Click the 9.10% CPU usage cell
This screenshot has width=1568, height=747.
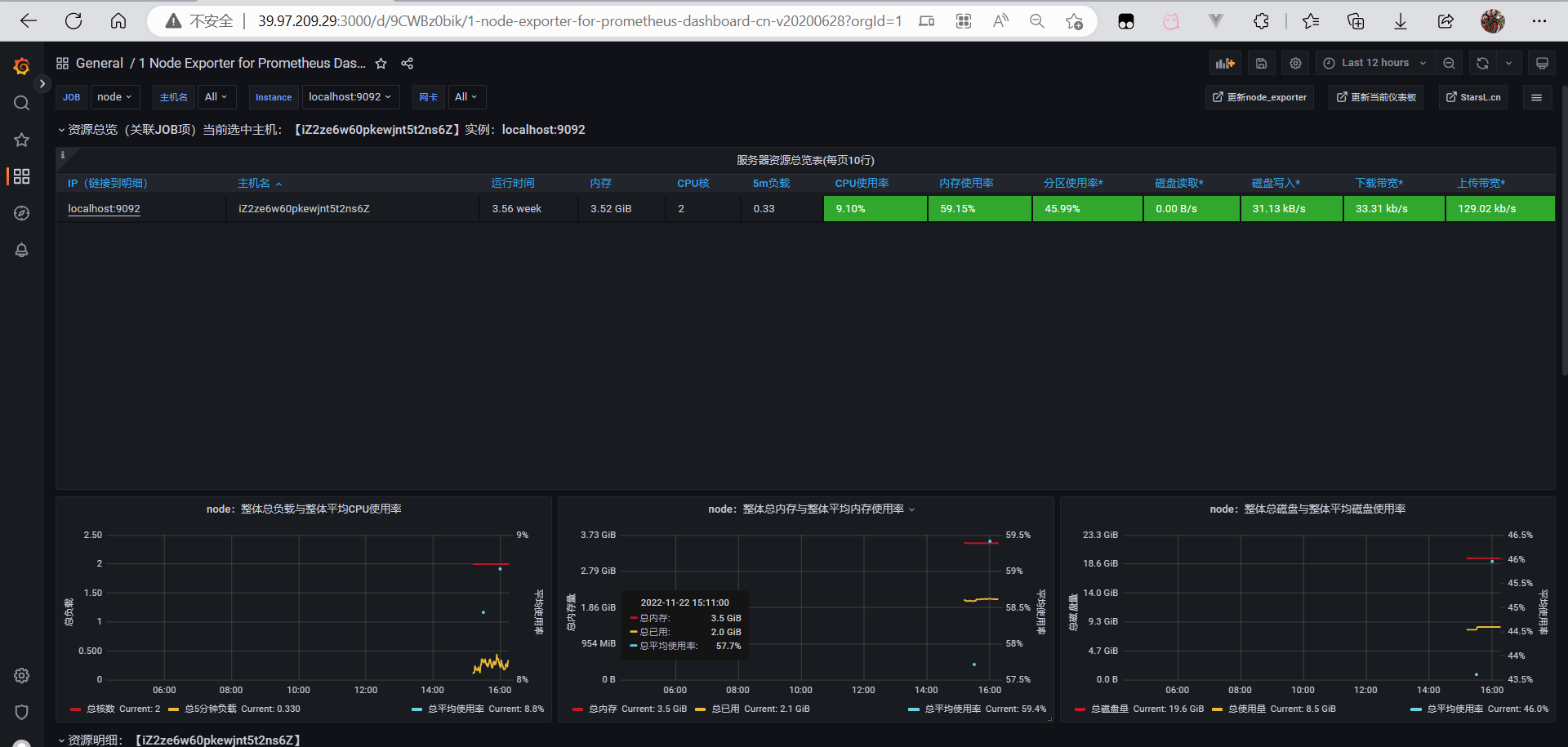[x=875, y=209]
